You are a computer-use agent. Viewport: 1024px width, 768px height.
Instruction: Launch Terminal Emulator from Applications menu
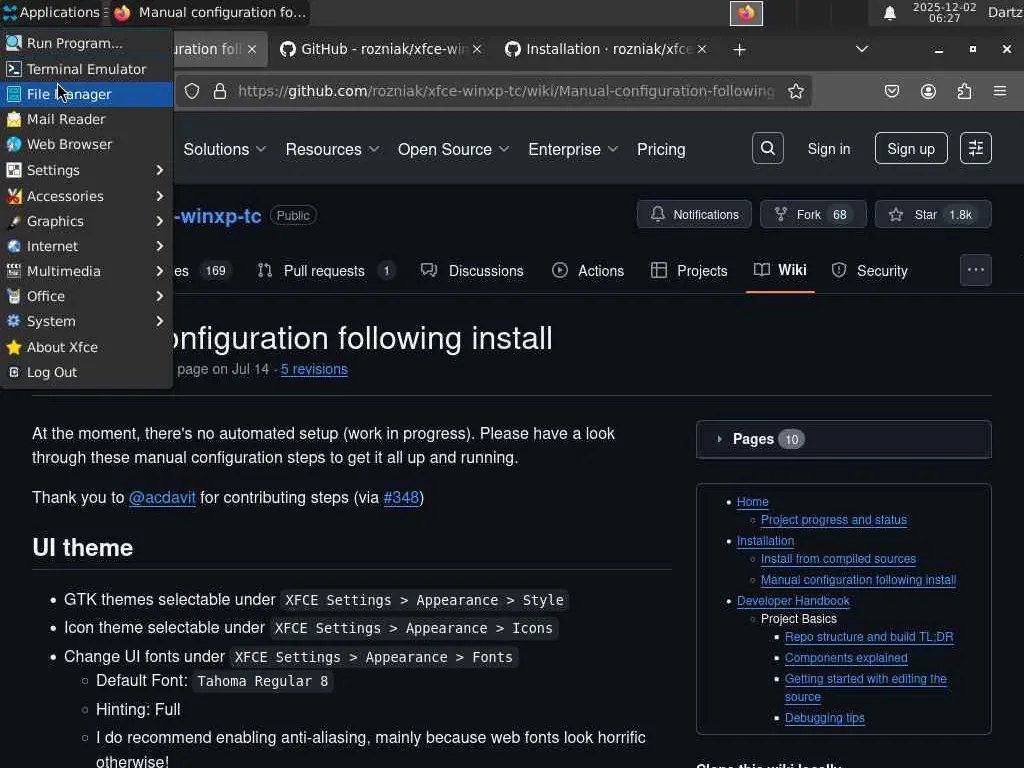[x=86, y=69]
